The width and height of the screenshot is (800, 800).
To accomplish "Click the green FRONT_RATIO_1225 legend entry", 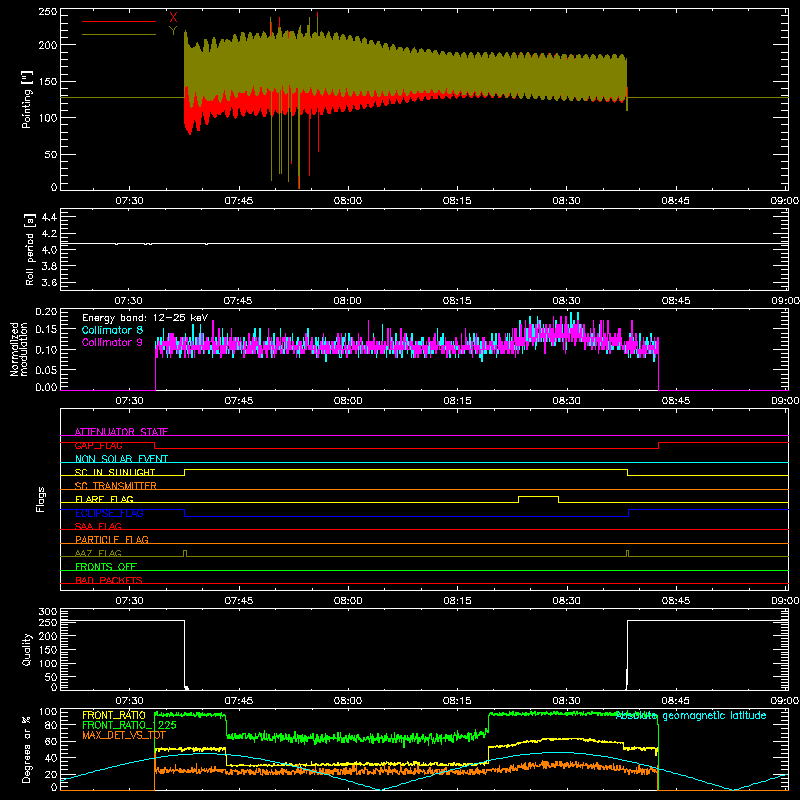I will point(130,725).
